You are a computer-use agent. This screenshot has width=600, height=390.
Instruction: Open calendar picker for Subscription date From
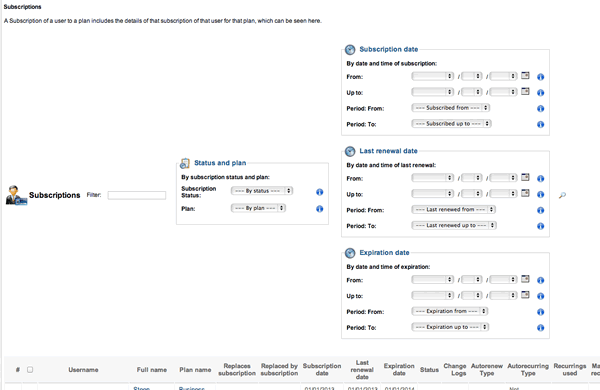point(525,76)
